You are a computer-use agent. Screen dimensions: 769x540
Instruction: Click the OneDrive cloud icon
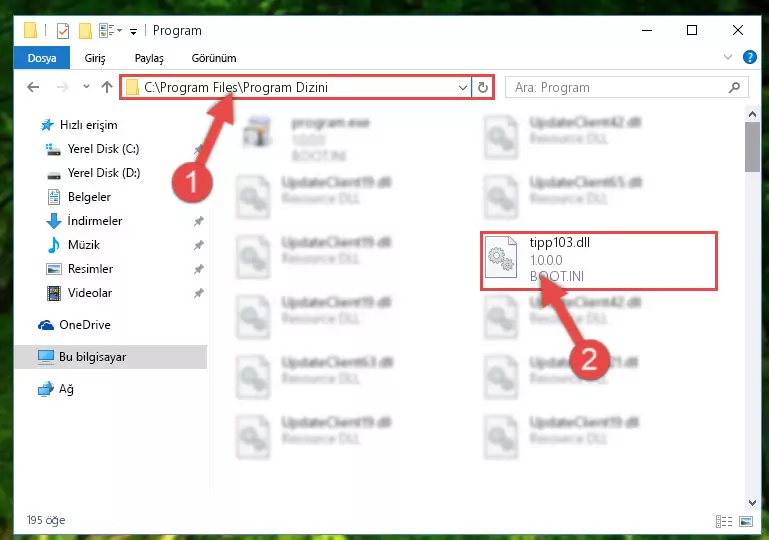coord(46,325)
